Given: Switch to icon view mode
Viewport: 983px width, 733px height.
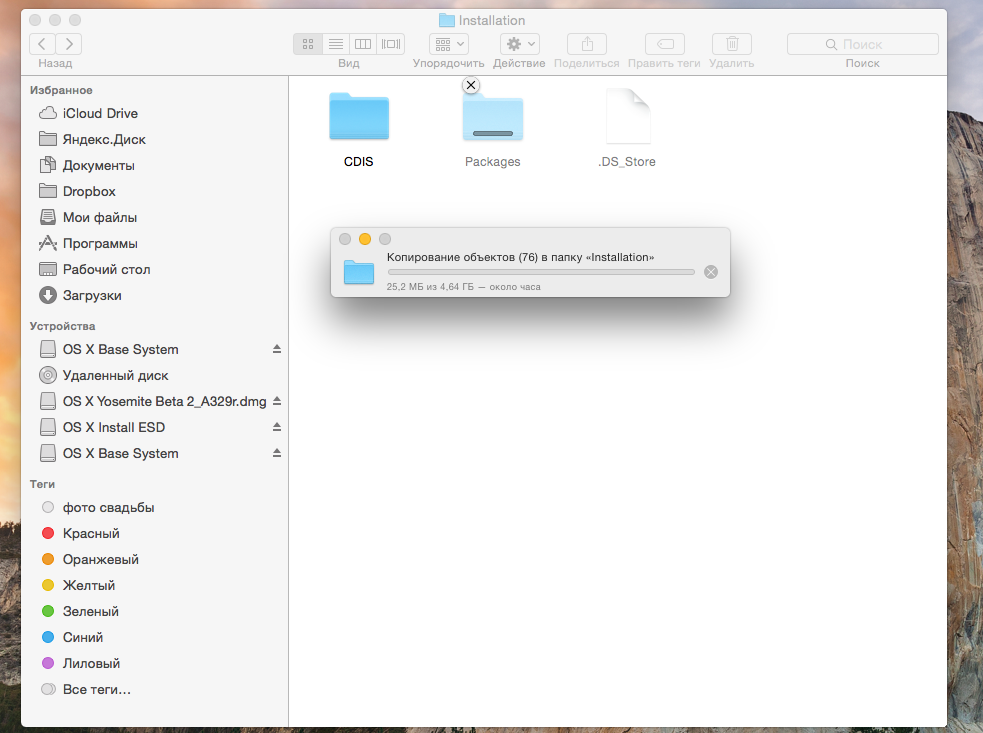Looking at the screenshot, I should coord(308,44).
